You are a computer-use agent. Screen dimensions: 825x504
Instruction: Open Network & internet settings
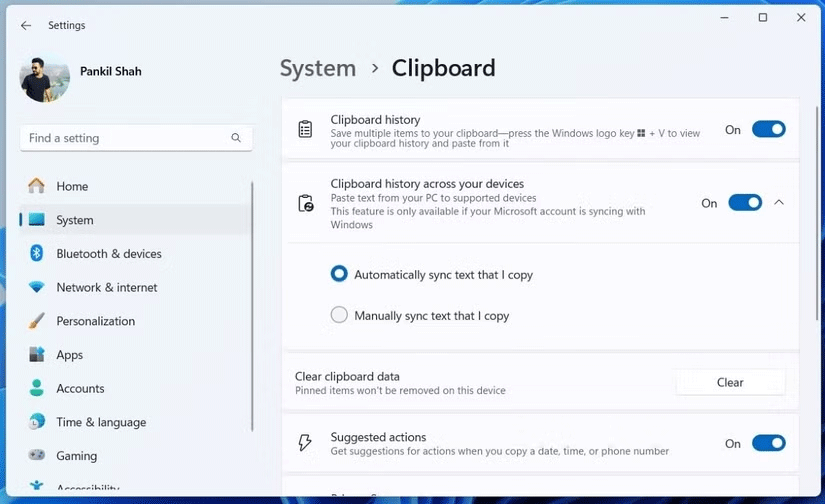click(x=136, y=287)
